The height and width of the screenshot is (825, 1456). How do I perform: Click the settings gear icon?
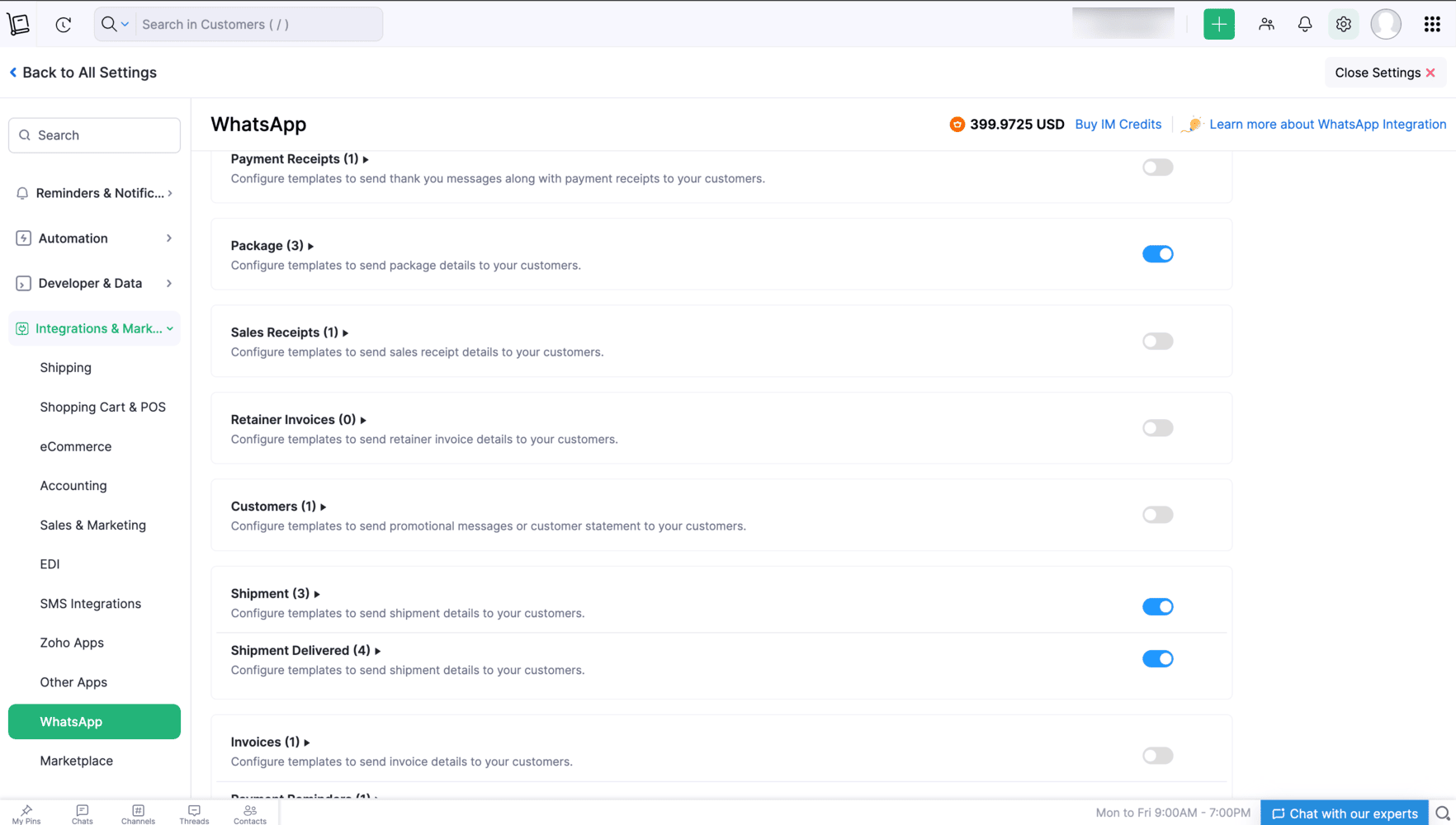1344,24
